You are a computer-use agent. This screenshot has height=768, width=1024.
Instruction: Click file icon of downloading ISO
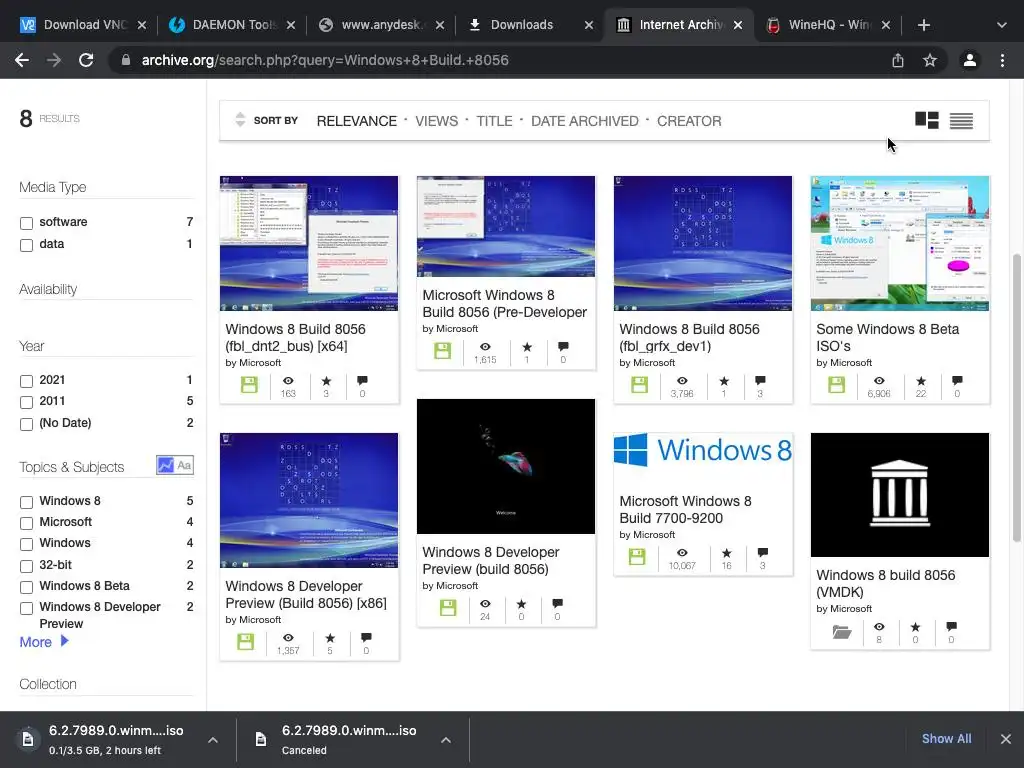coord(27,739)
